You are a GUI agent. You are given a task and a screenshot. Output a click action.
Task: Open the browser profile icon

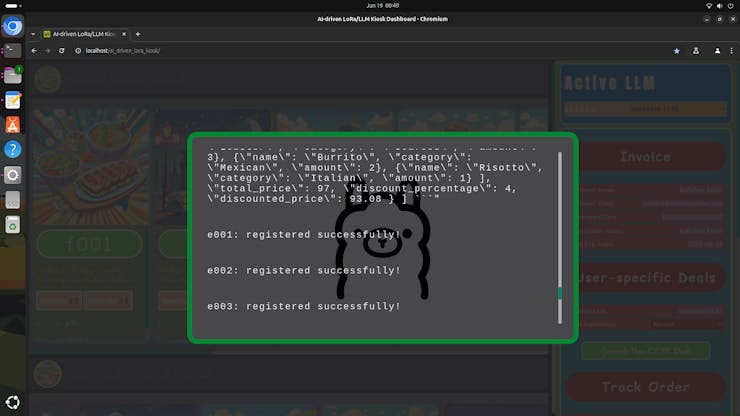point(717,51)
